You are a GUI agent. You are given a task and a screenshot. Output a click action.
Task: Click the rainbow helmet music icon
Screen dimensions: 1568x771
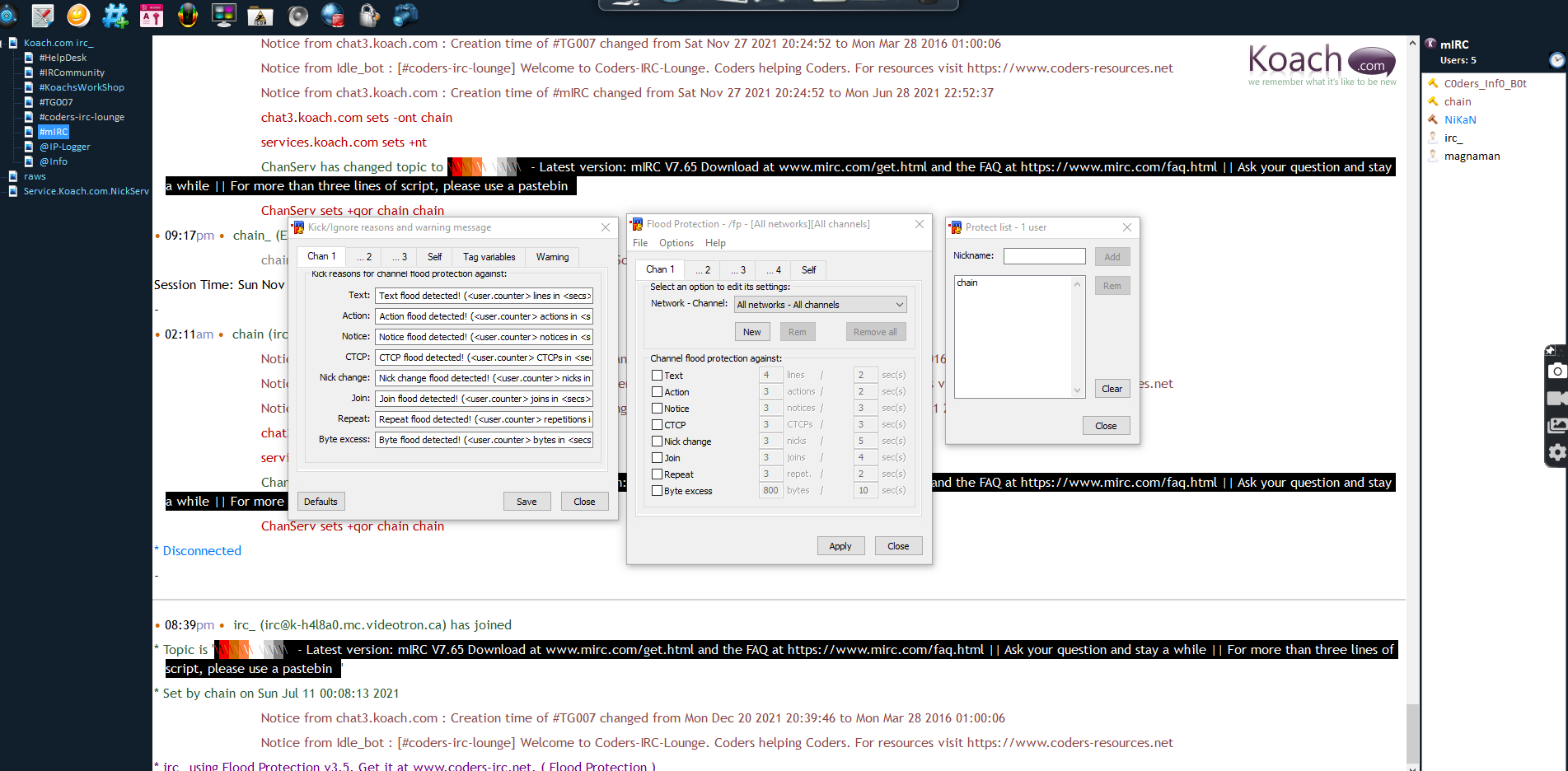click(x=188, y=15)
